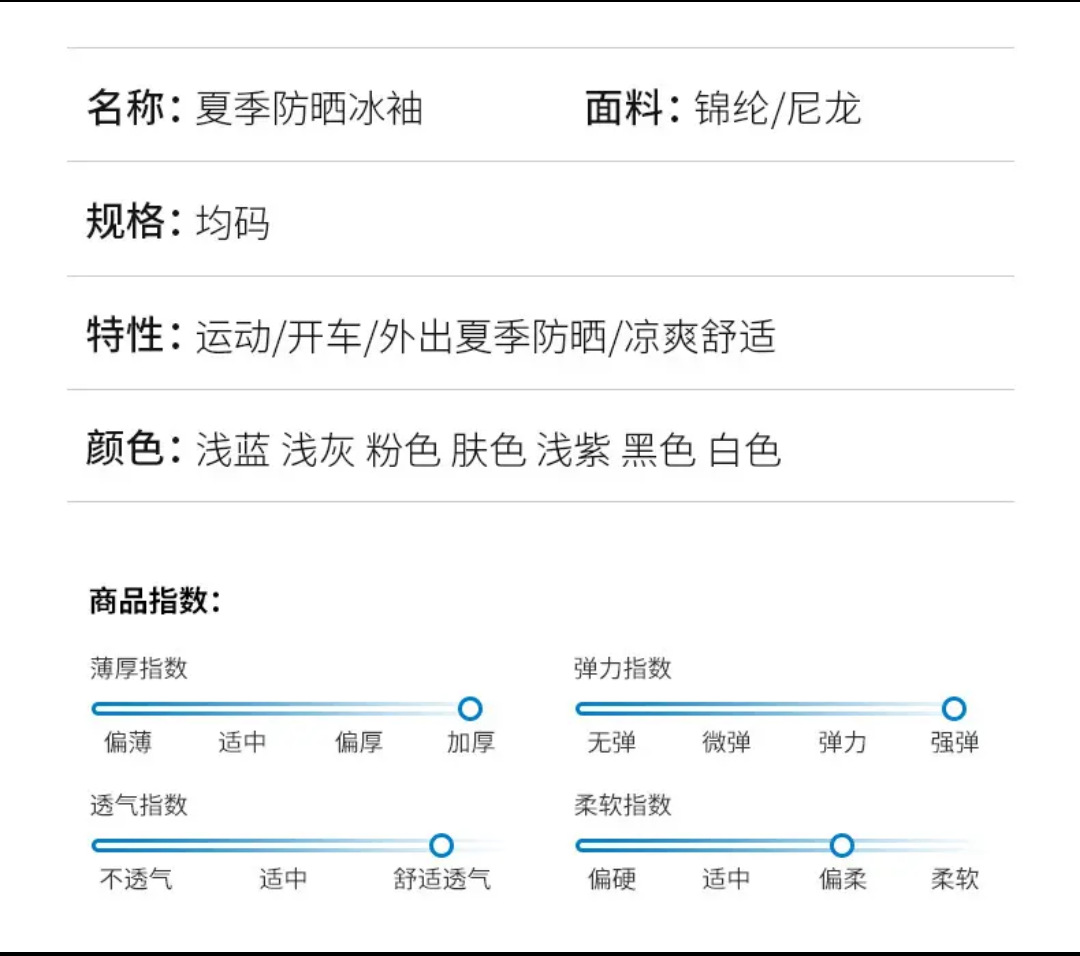Click the 透气指数 slider handle
Viewport: 1080px width, 956px height.
tap(441, 845)
